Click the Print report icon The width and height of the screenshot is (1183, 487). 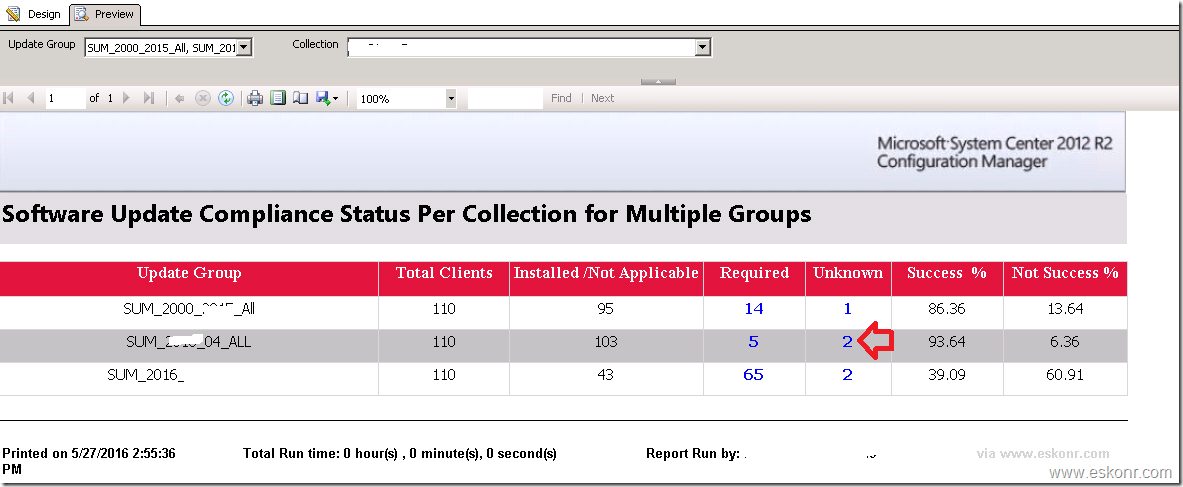tap(255, 98)
